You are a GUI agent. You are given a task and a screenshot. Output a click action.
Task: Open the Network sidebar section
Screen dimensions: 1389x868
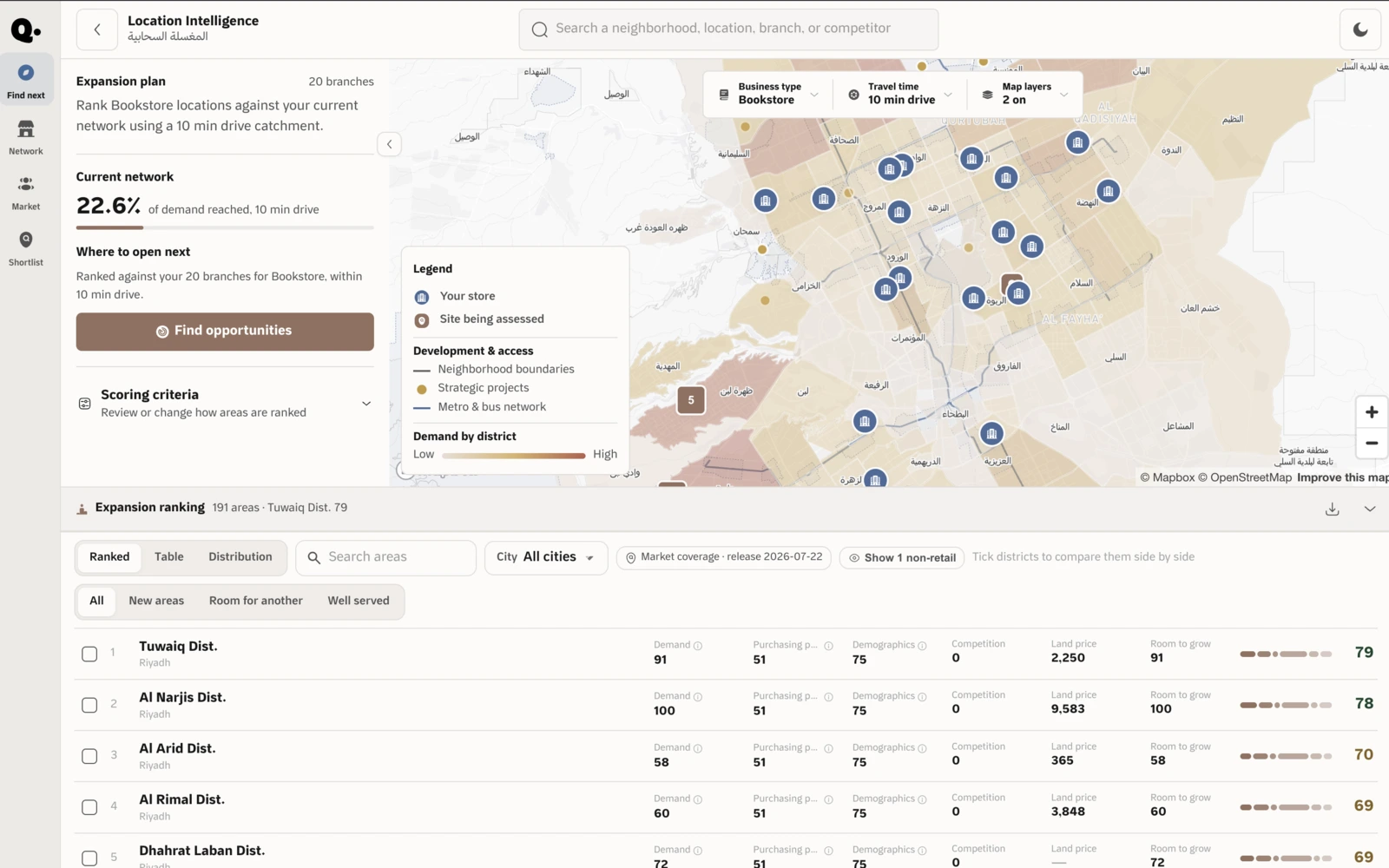pos(26,137)
